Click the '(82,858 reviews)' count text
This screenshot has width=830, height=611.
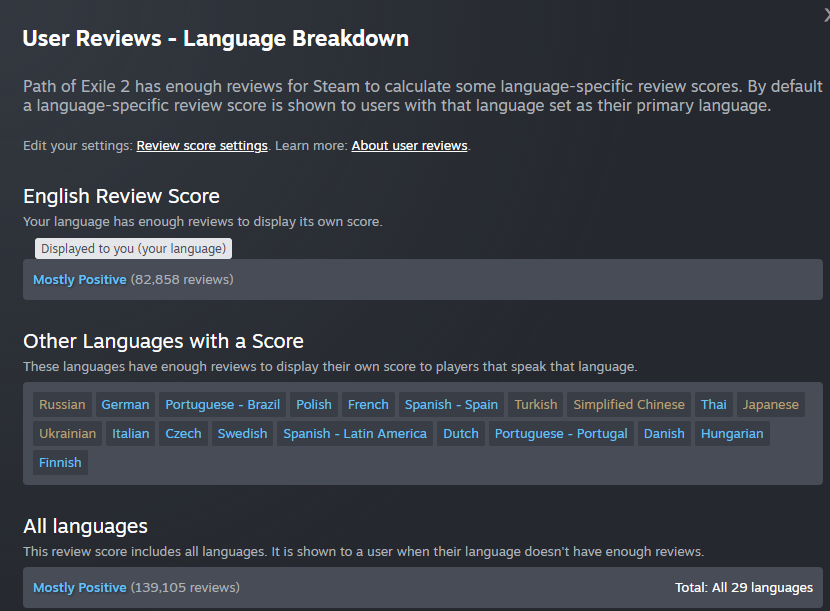[x=182, y=280]
